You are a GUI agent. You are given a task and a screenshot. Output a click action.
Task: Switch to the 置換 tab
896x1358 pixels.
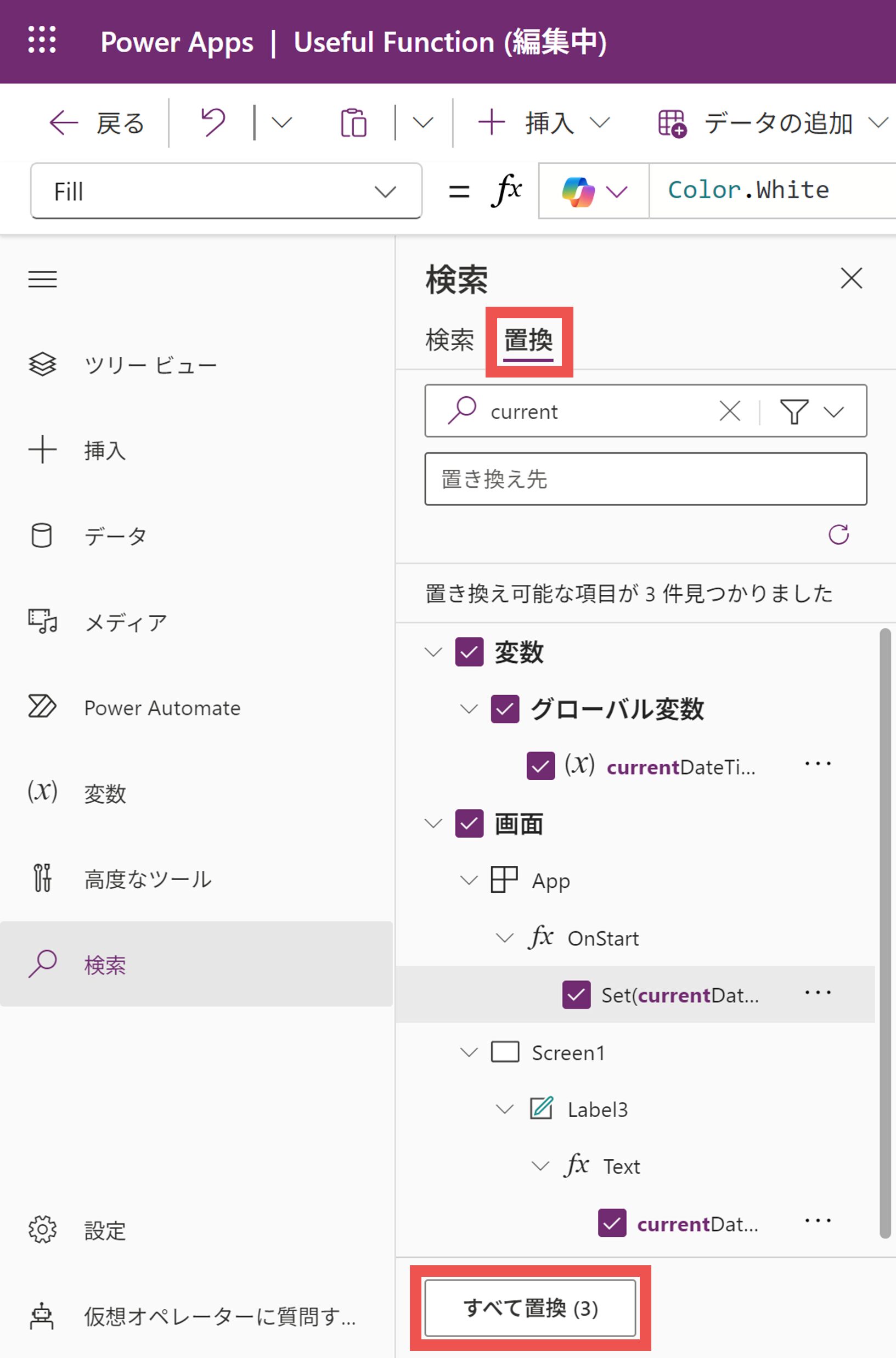528,341
